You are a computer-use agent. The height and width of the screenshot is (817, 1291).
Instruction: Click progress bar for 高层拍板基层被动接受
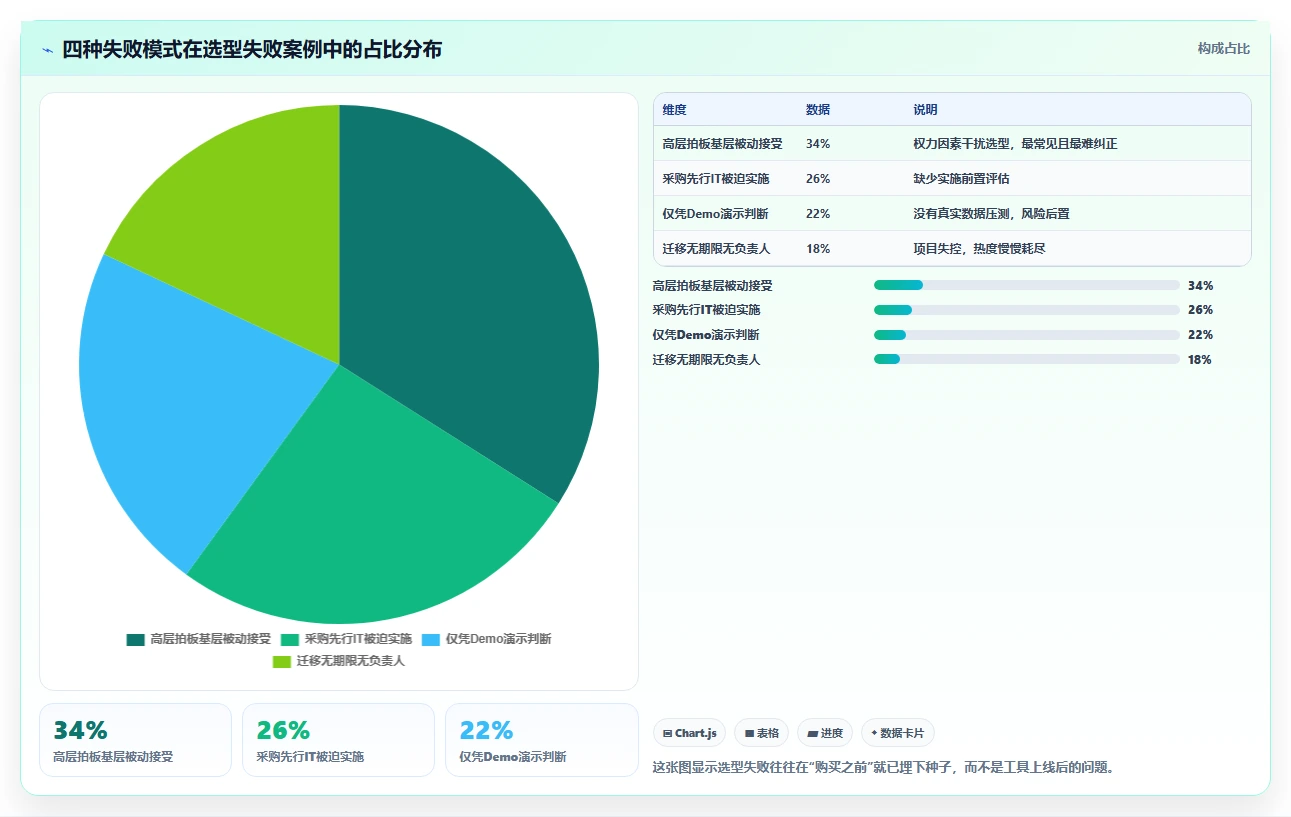pyautogui.click(x=1027, y=285)
